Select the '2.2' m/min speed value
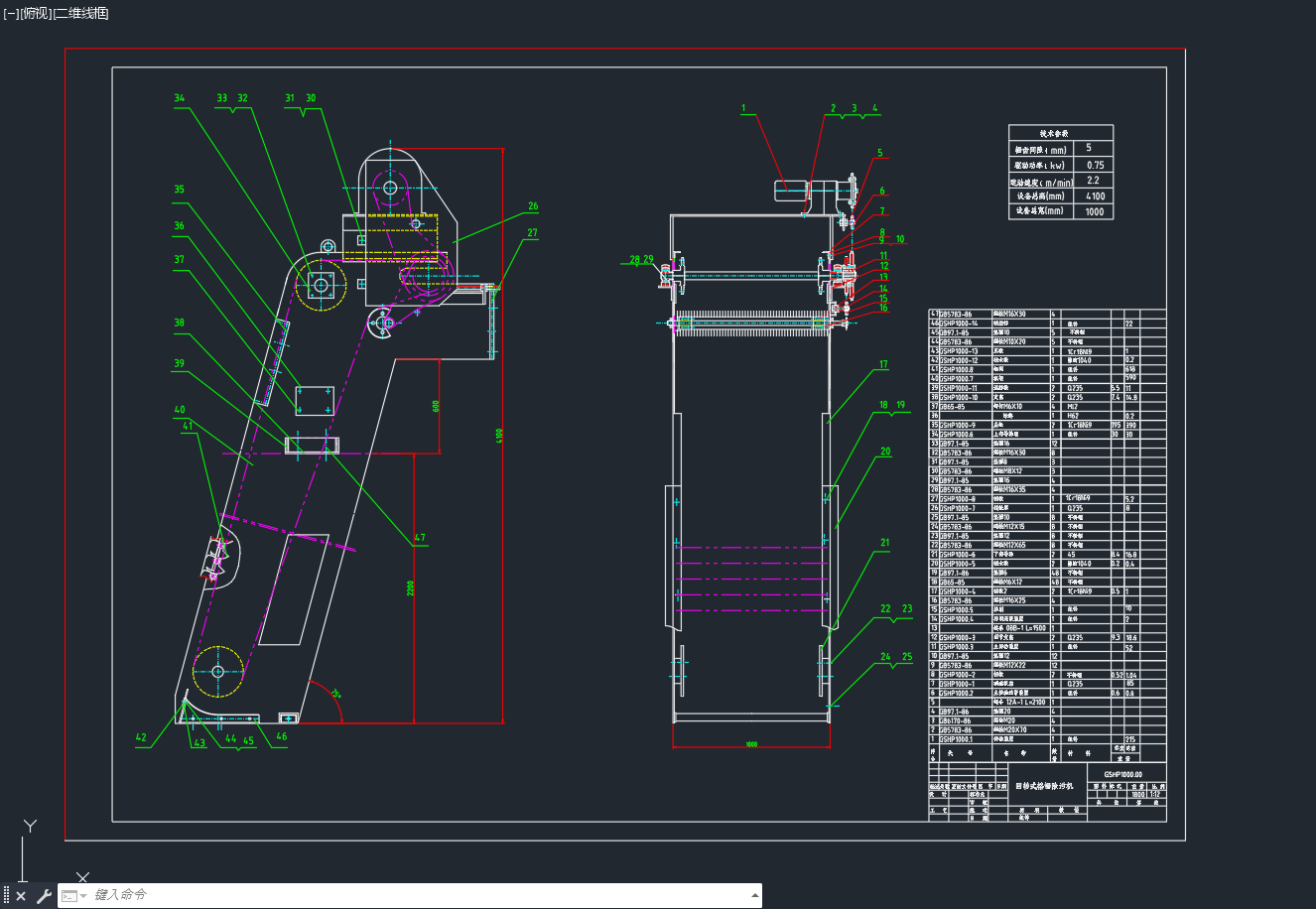This screenshot has height=909, width=1316. pos(1094,181)
